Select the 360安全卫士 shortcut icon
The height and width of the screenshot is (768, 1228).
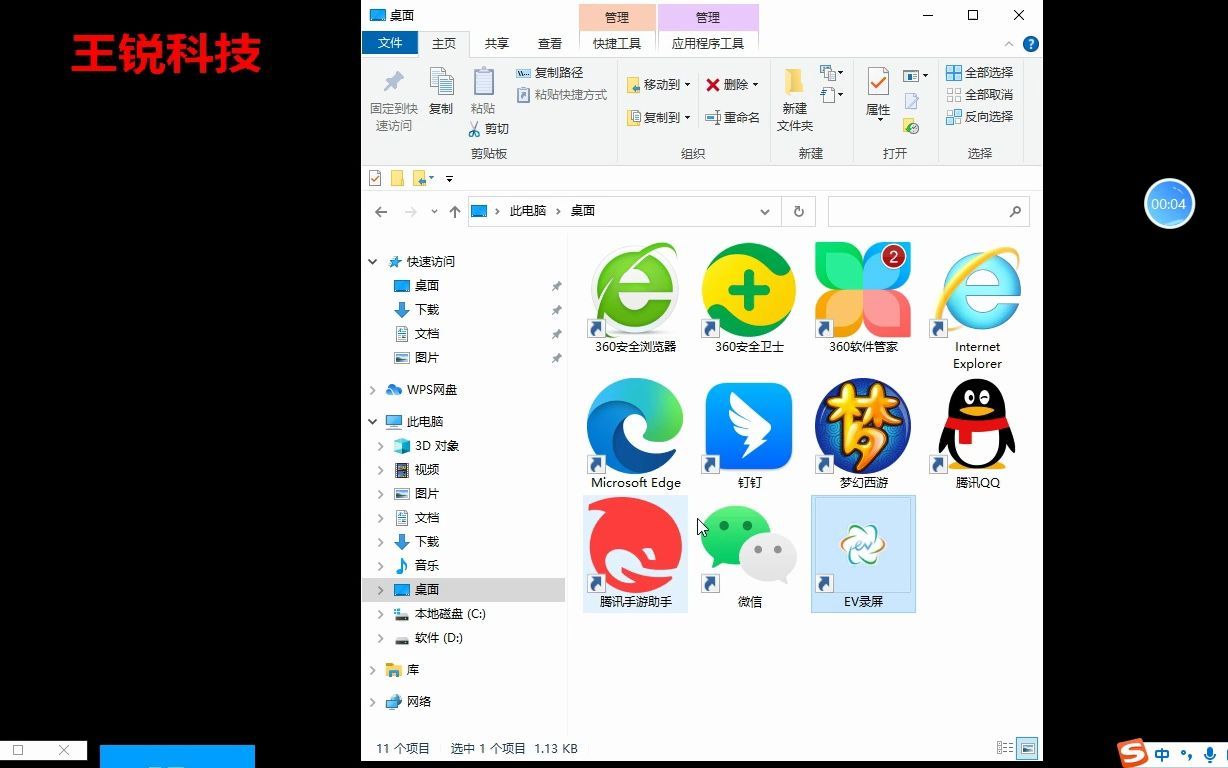pos(749,290)
